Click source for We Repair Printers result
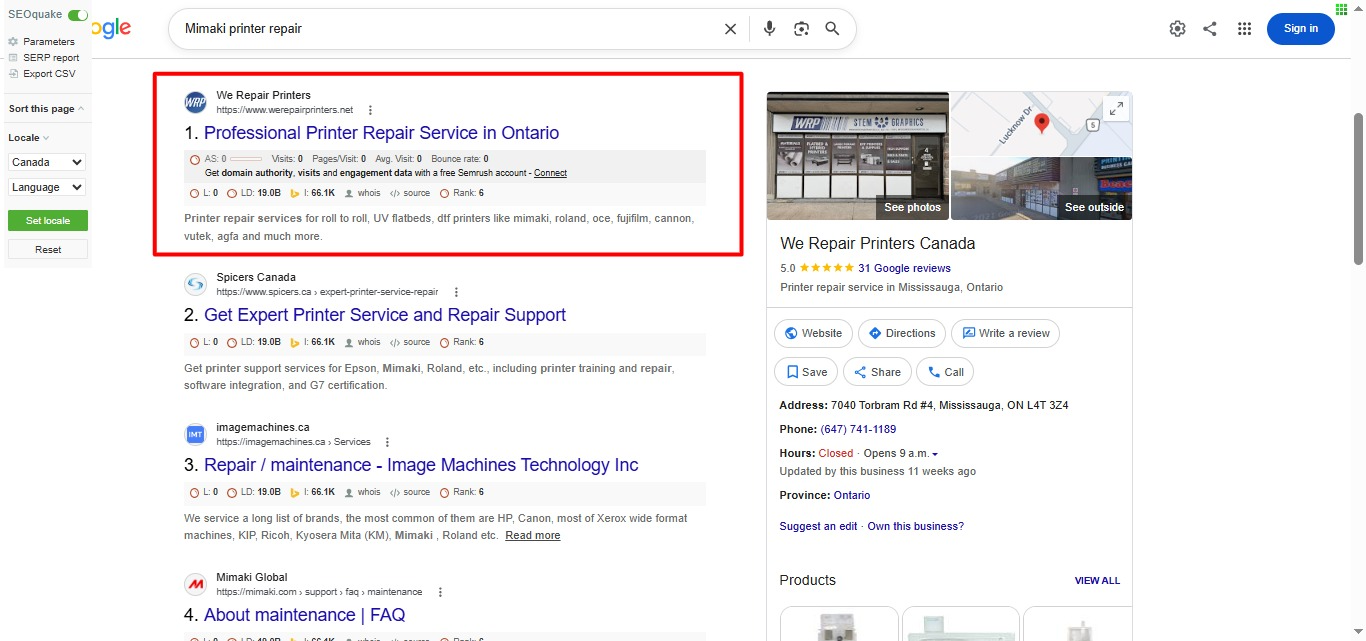The width and height of the screenshot is (1366, 641). click(410, 193)
